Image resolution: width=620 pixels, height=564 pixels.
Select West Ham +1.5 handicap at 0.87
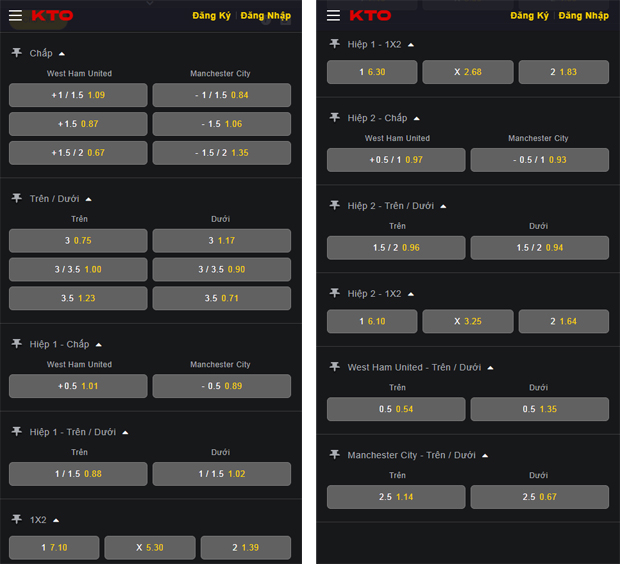point(78,124)
